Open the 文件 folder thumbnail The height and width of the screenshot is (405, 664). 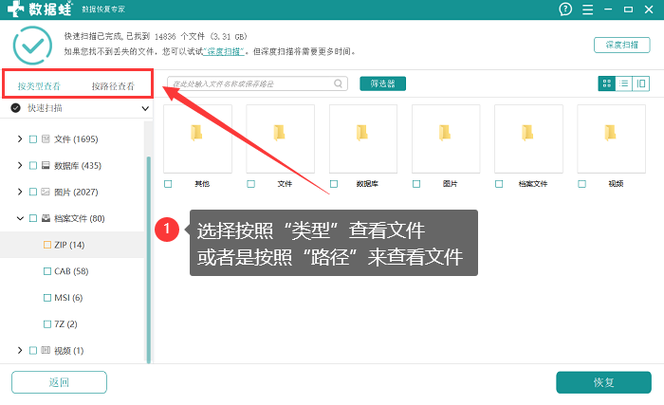click(x=280, y=139)
